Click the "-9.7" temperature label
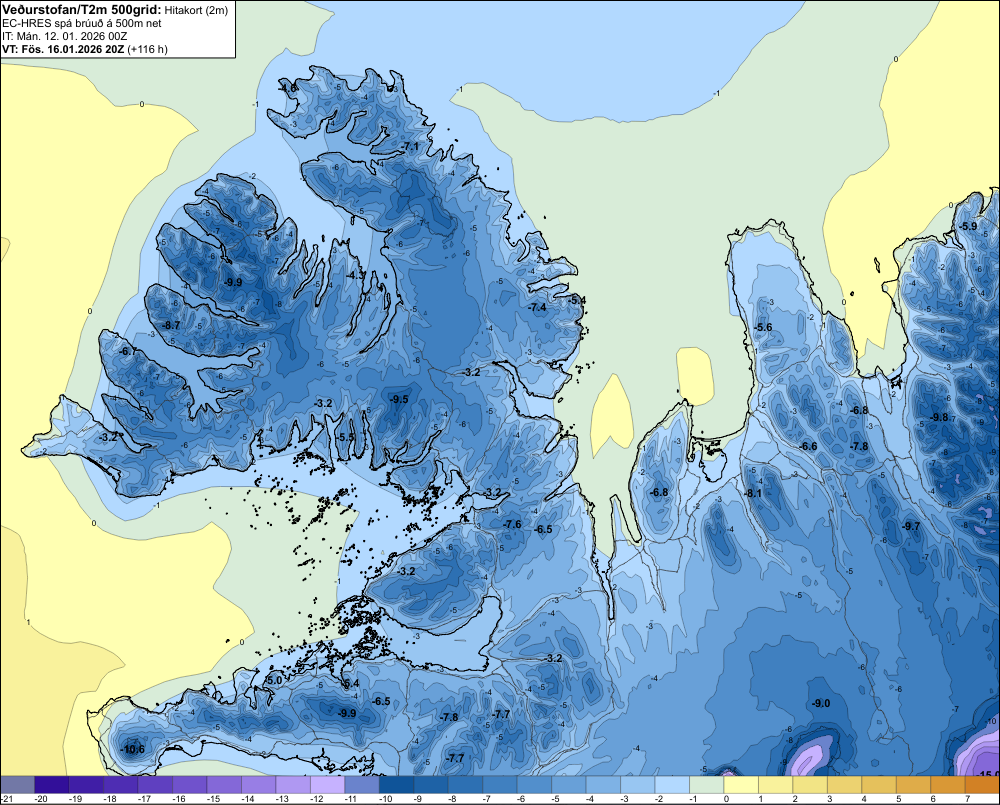Screen dimensions: 1000x805 912,526
